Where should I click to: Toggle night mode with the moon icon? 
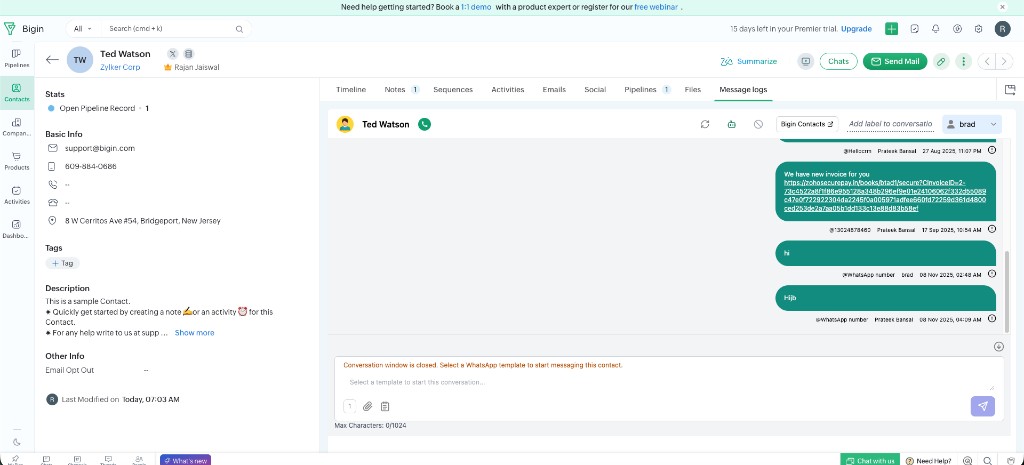click(x=17, y=442)
